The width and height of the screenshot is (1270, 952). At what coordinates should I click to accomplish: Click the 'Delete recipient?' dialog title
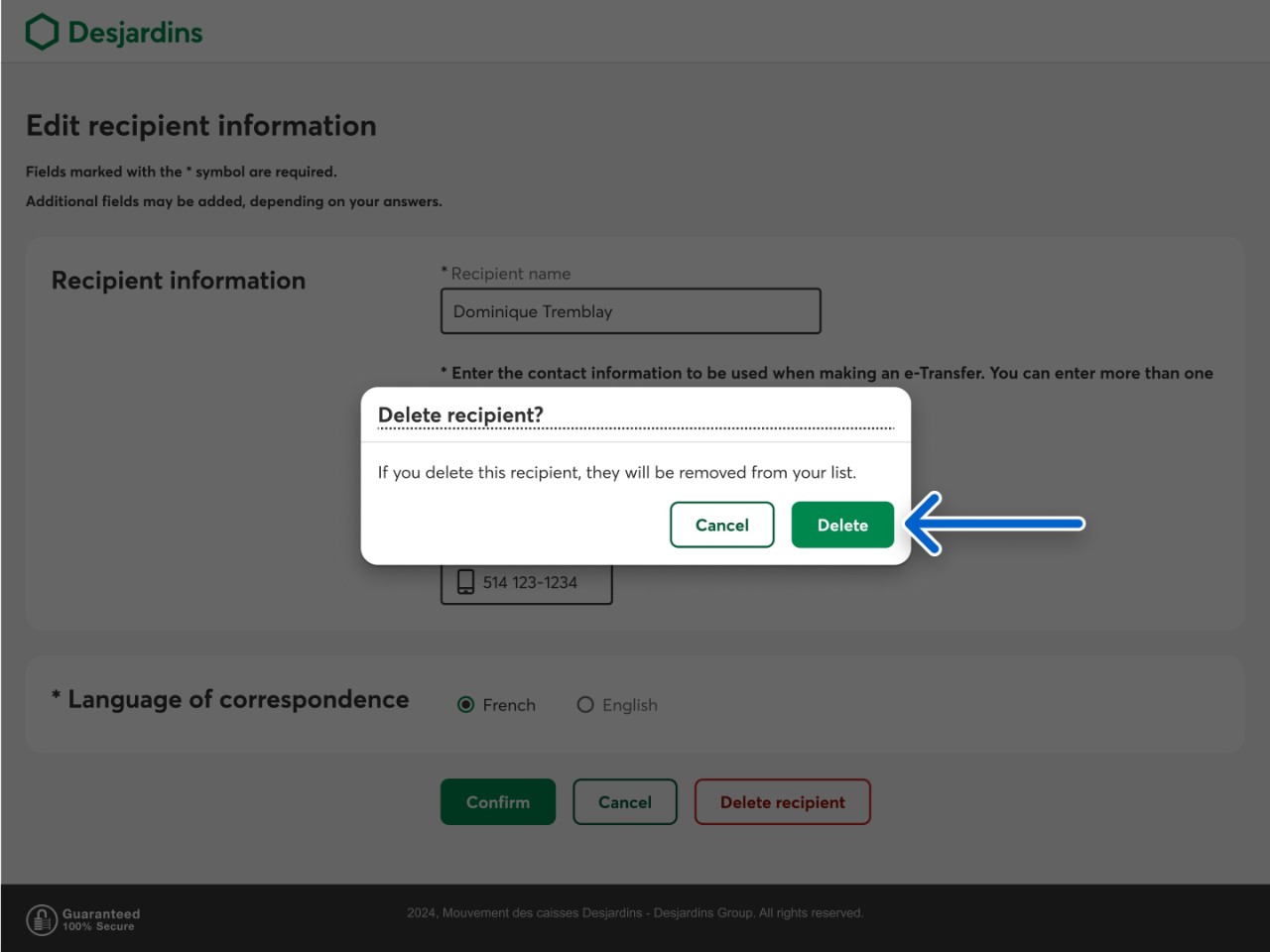(460, 415)
